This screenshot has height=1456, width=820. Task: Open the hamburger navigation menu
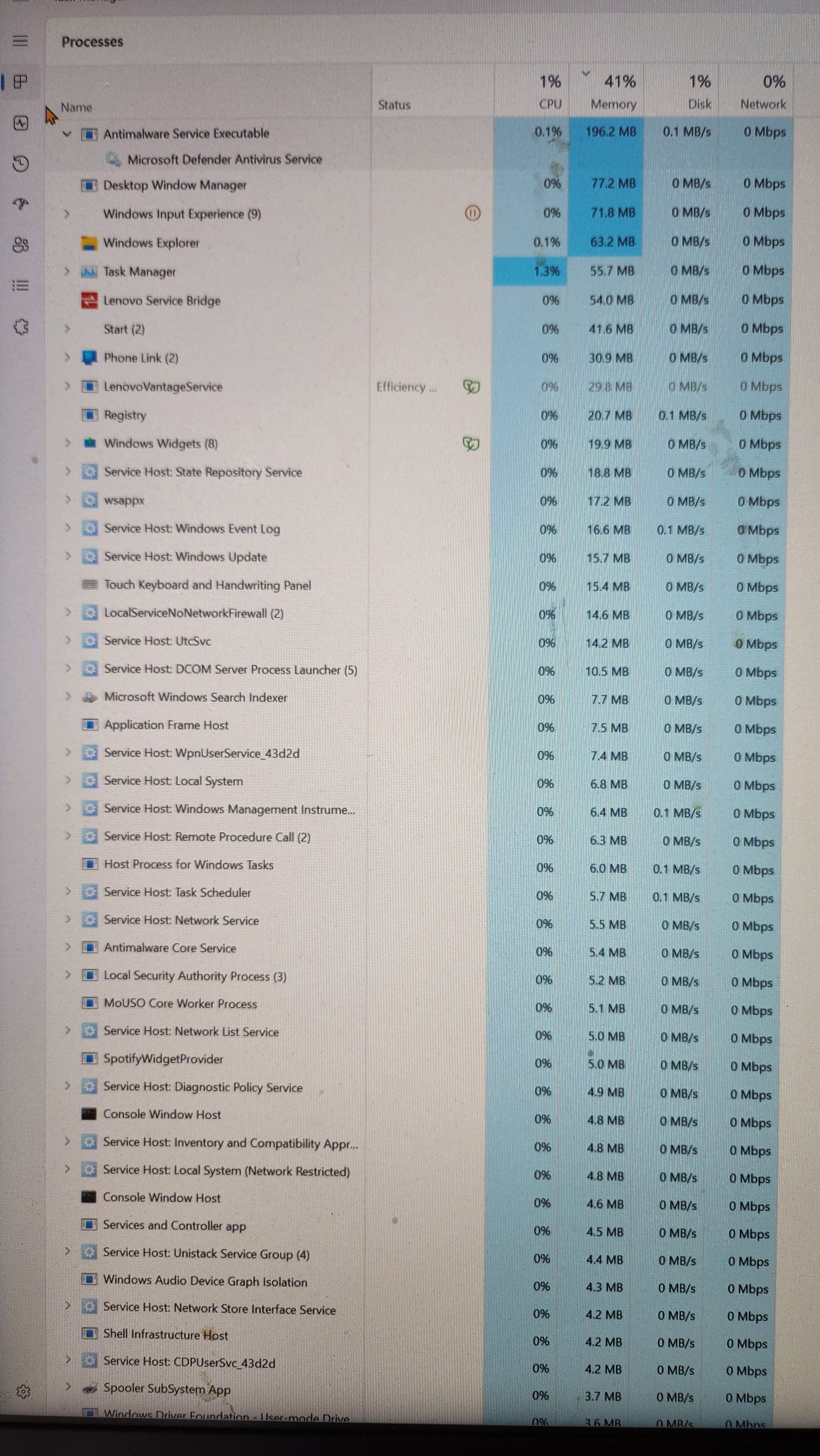coord(20,41)
